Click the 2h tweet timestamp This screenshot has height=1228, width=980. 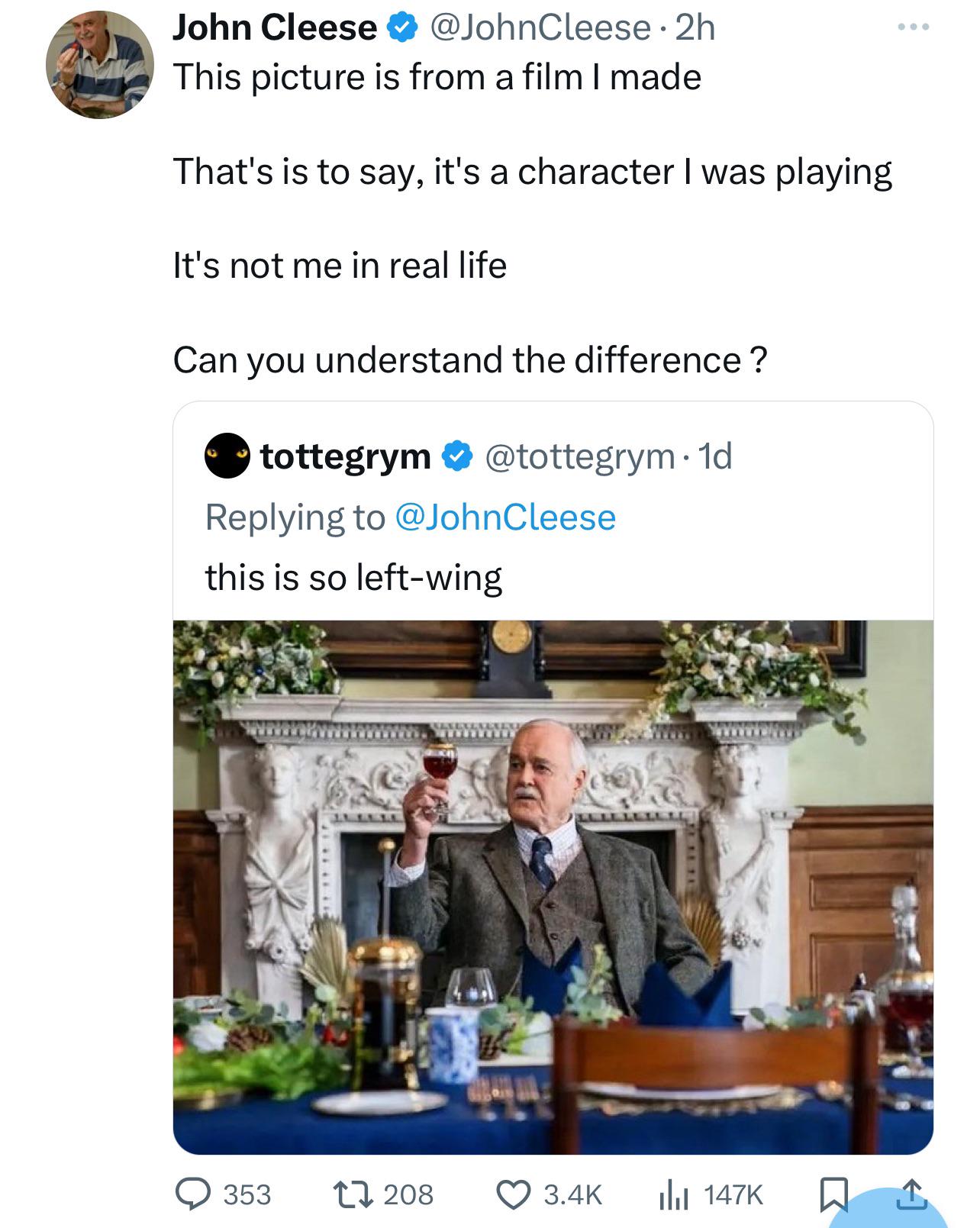coord(695,28)
